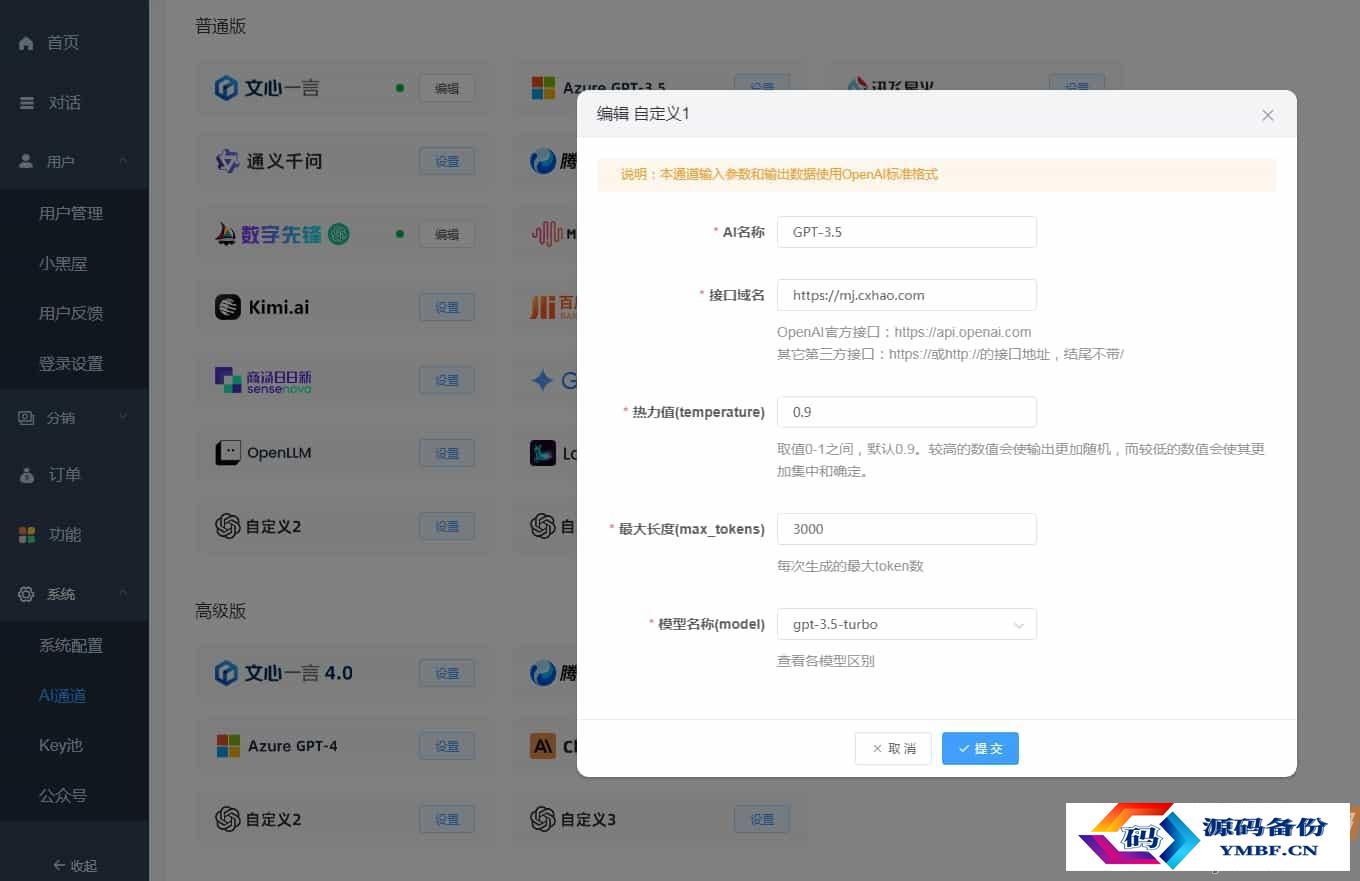Submit the form with 提交 button

point(980,748)
